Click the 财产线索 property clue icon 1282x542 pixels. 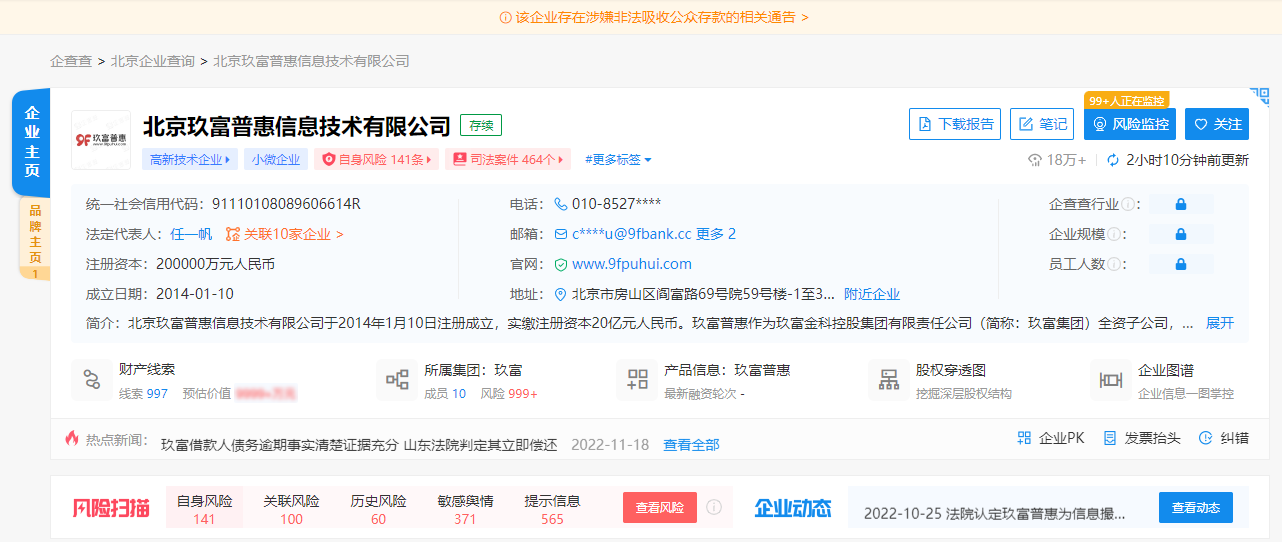coord(92,380)
